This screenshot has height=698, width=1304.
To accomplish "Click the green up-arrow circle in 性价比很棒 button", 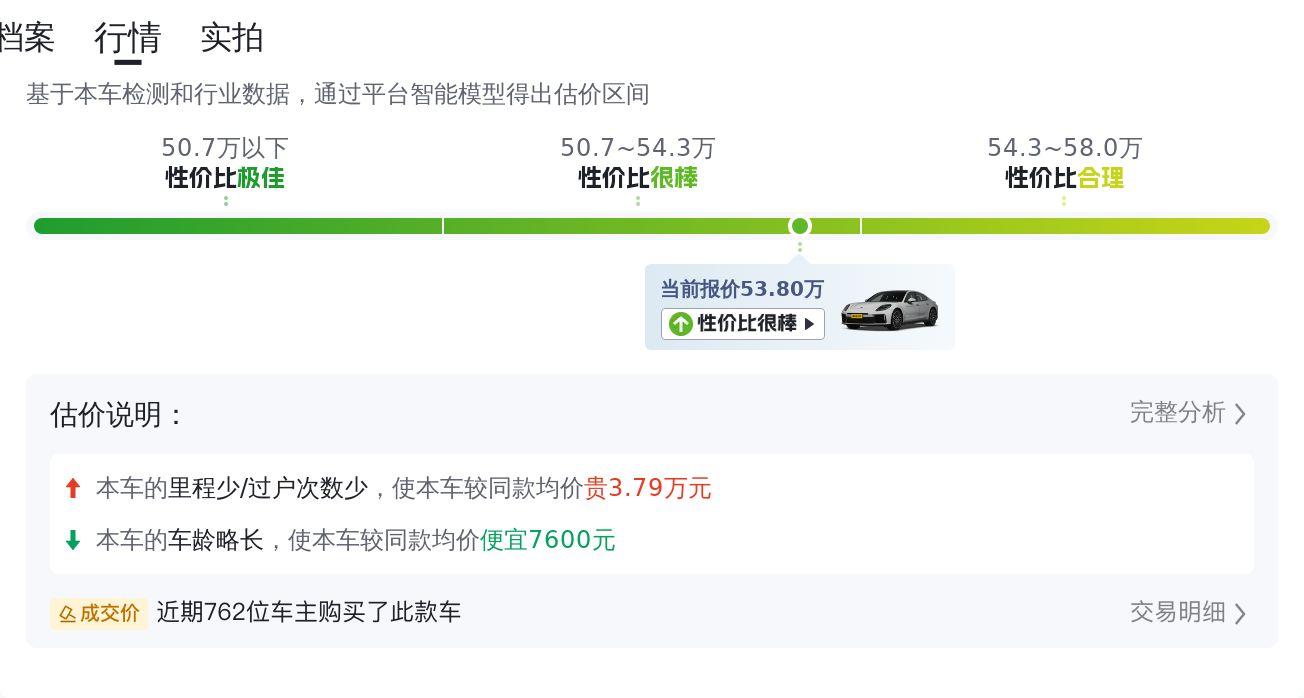I will click(x=681, y=324).
